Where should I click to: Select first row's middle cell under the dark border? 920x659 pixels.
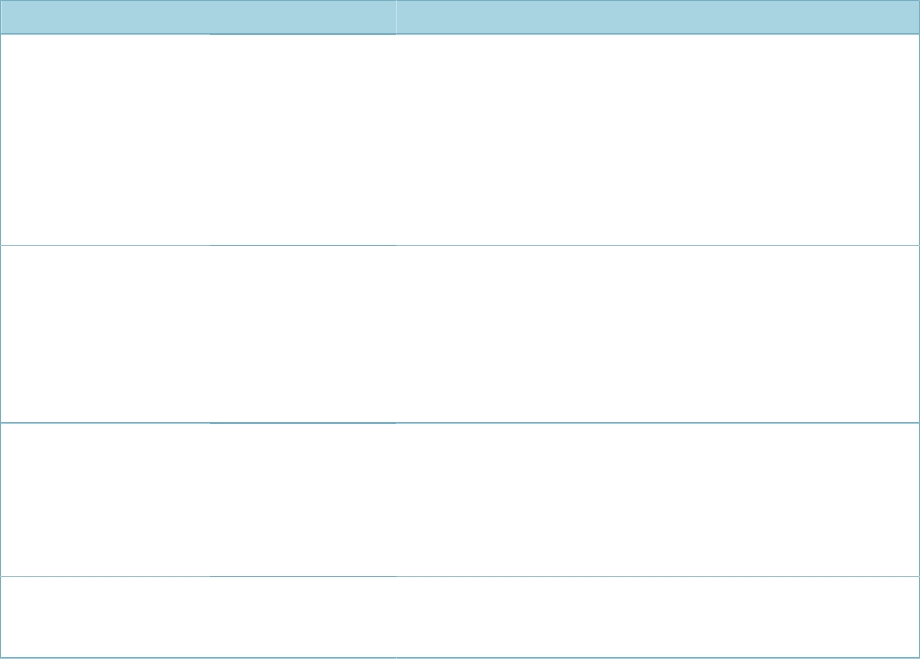pyautogui.click(x=303, y=140)
